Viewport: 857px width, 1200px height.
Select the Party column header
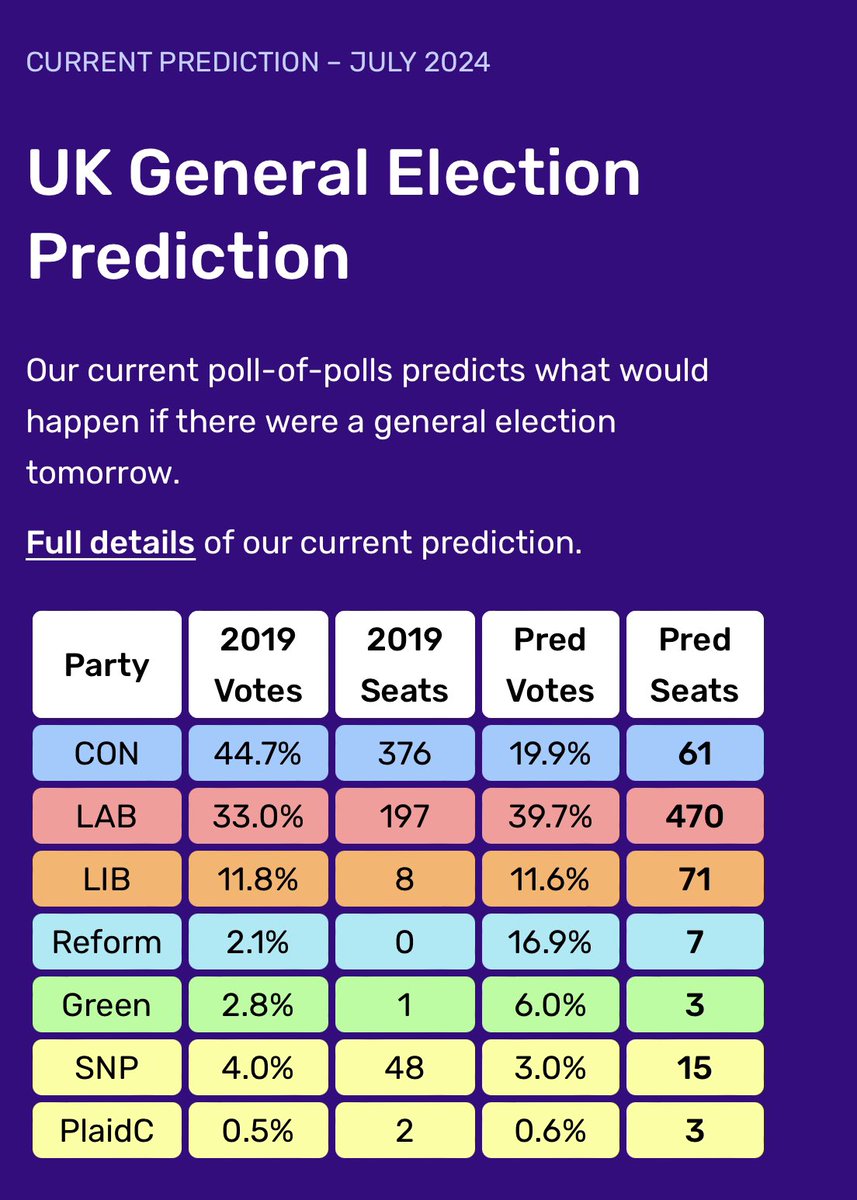pyautogui.click(x=107, y=665)
